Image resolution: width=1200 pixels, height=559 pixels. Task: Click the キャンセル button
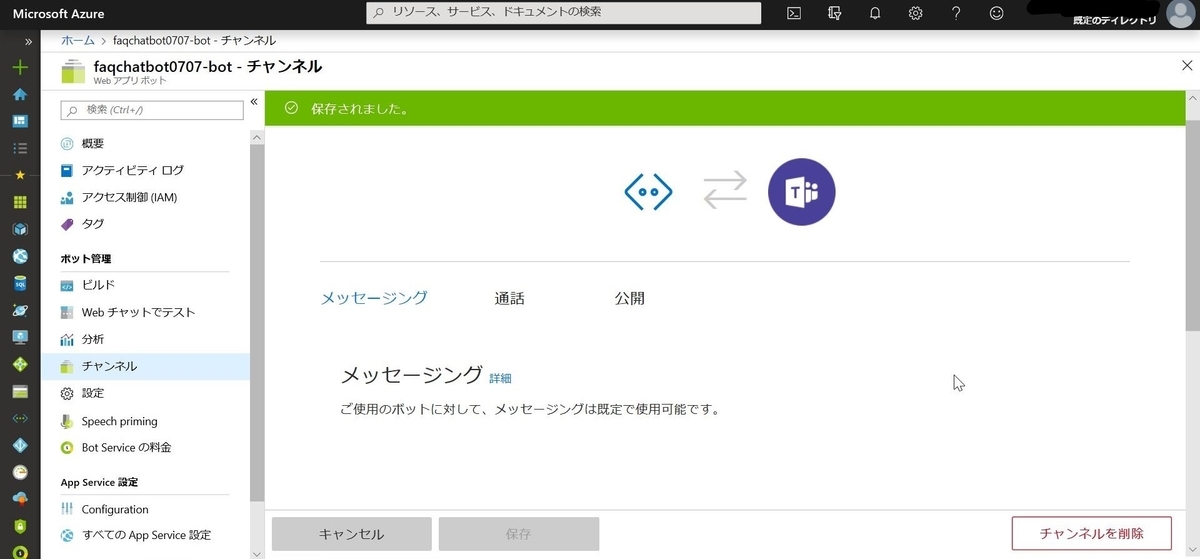(x=351, y=534)
